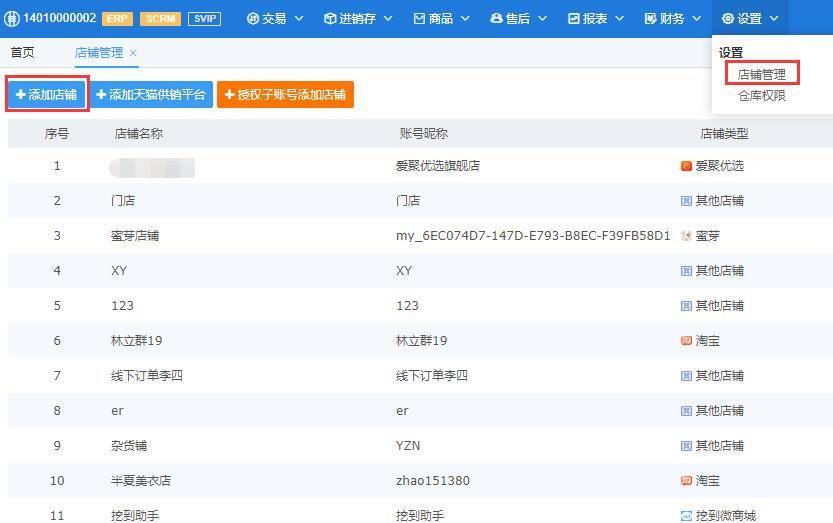Click the orange 授权子账号添加店铺 button
Viewport: 833px width, 523px height.
click(285, 95)
